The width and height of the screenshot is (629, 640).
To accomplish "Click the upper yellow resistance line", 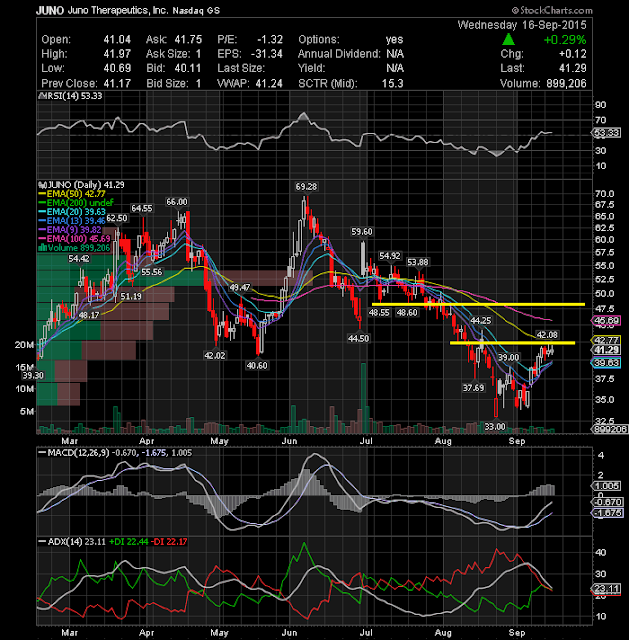I will (478, 304).
